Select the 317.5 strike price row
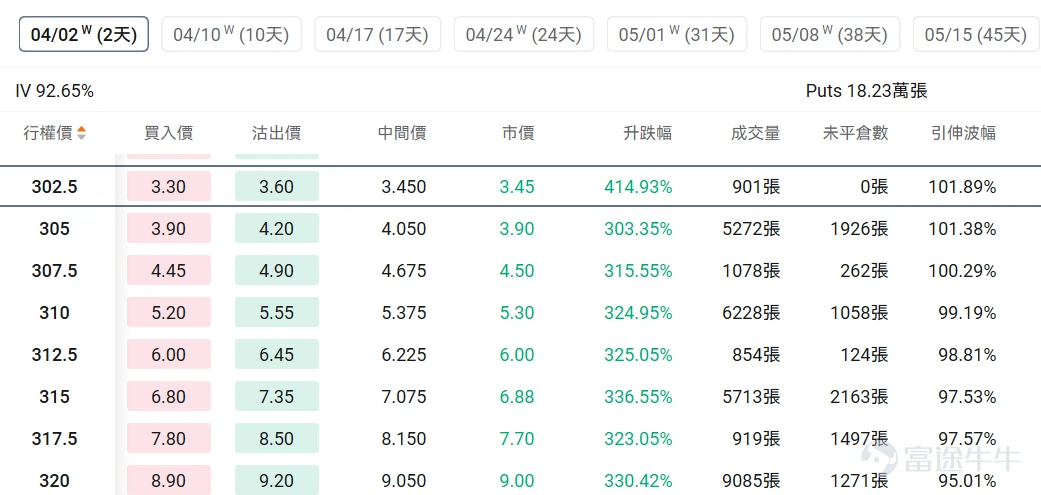This screenshot has height=495, width=1041. pyautogui.click(x=520, y=439)
